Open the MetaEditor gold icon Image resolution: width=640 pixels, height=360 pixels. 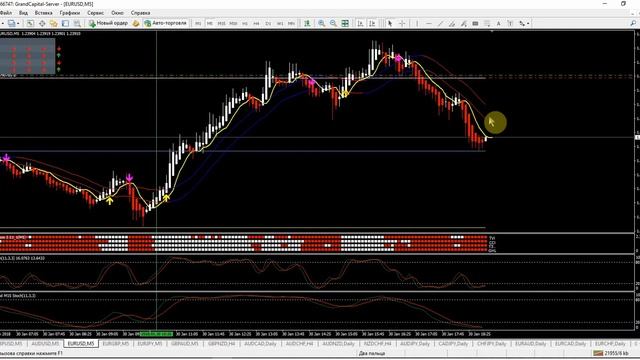point(136,23)
